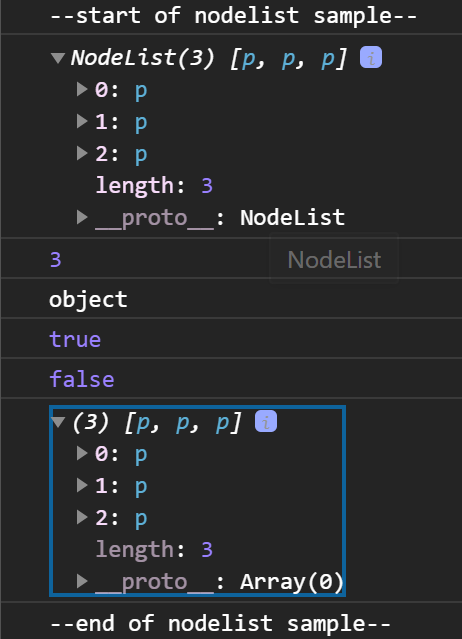Select the length: 3 property under NodeList
The image size is (462, 639).
coord(154,185)
